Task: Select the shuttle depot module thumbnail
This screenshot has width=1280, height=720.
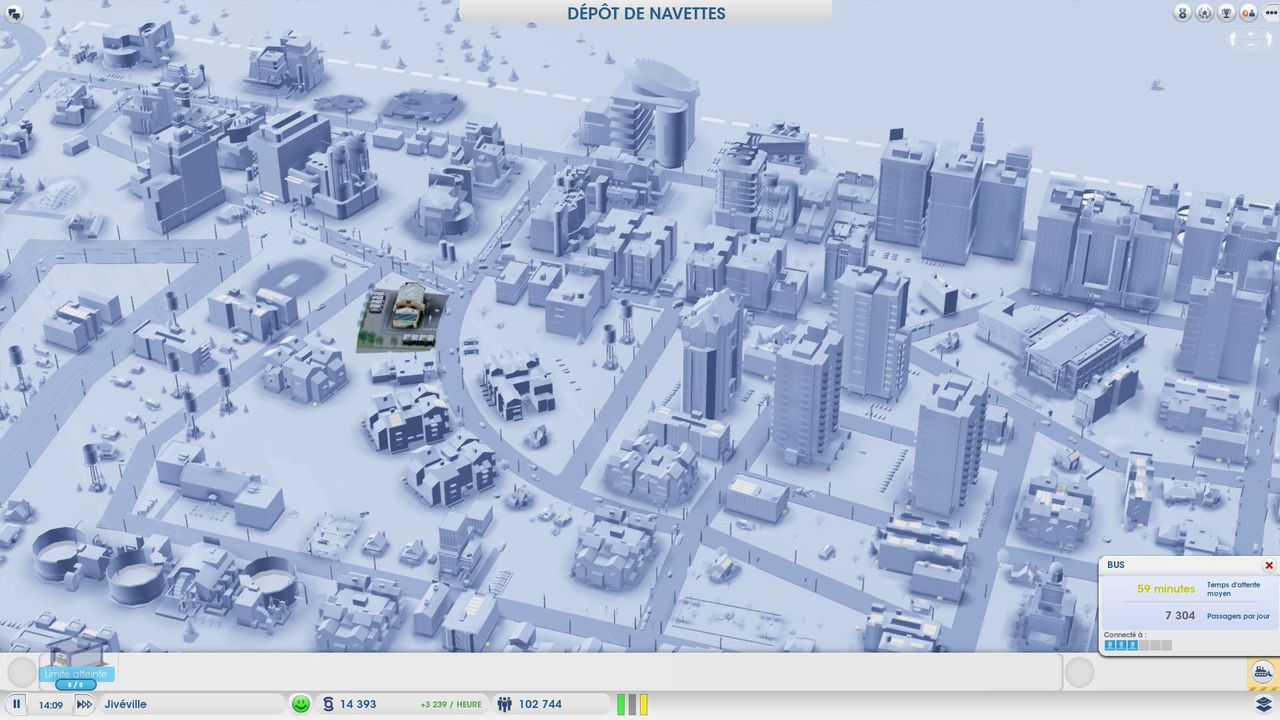Action: (76, 656)
